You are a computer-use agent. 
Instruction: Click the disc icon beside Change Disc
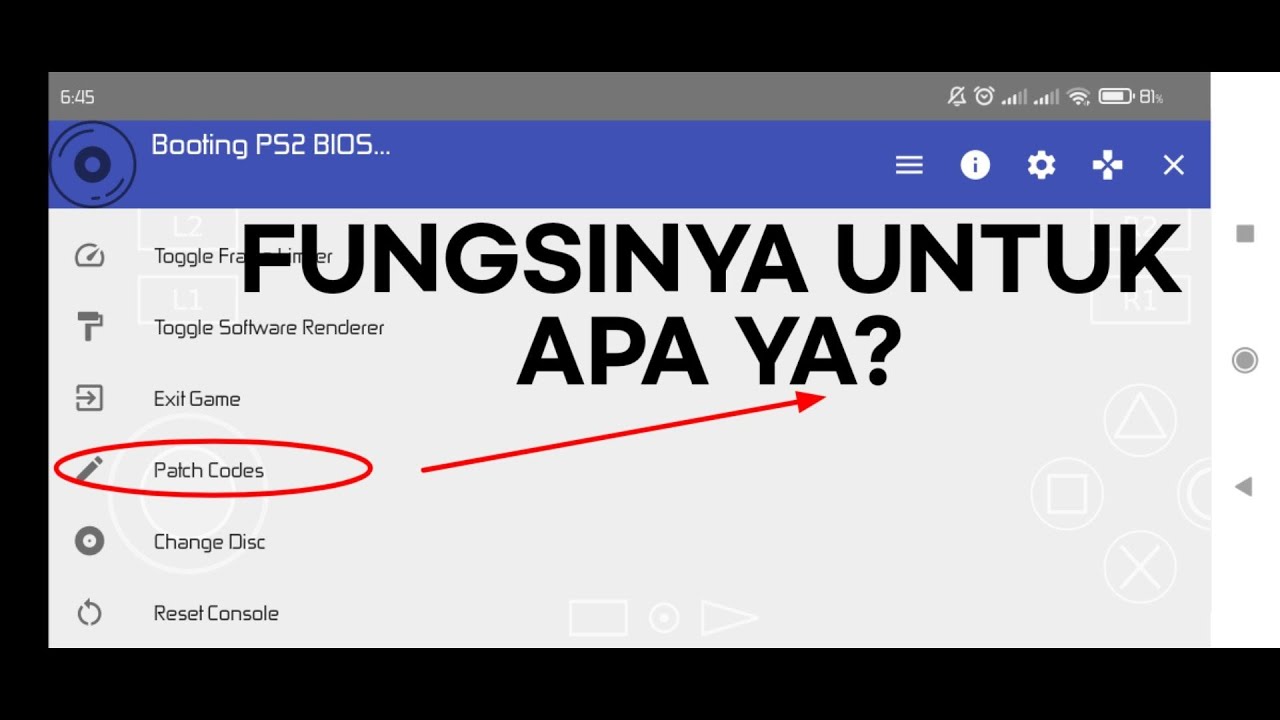point(90,542)
